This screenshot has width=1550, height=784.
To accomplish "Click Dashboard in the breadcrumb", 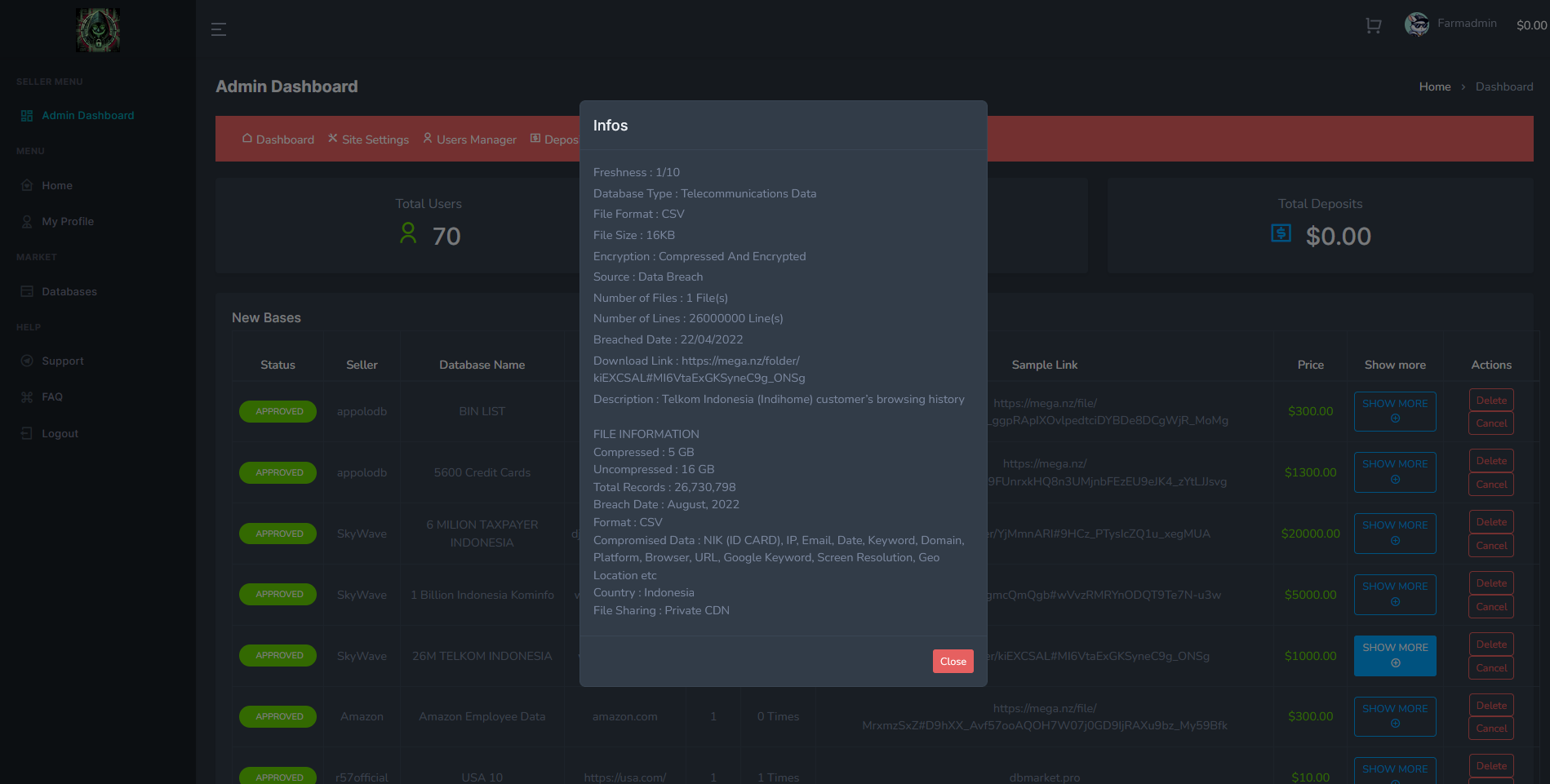I will pyautogui.click(x=1504, y=86).
